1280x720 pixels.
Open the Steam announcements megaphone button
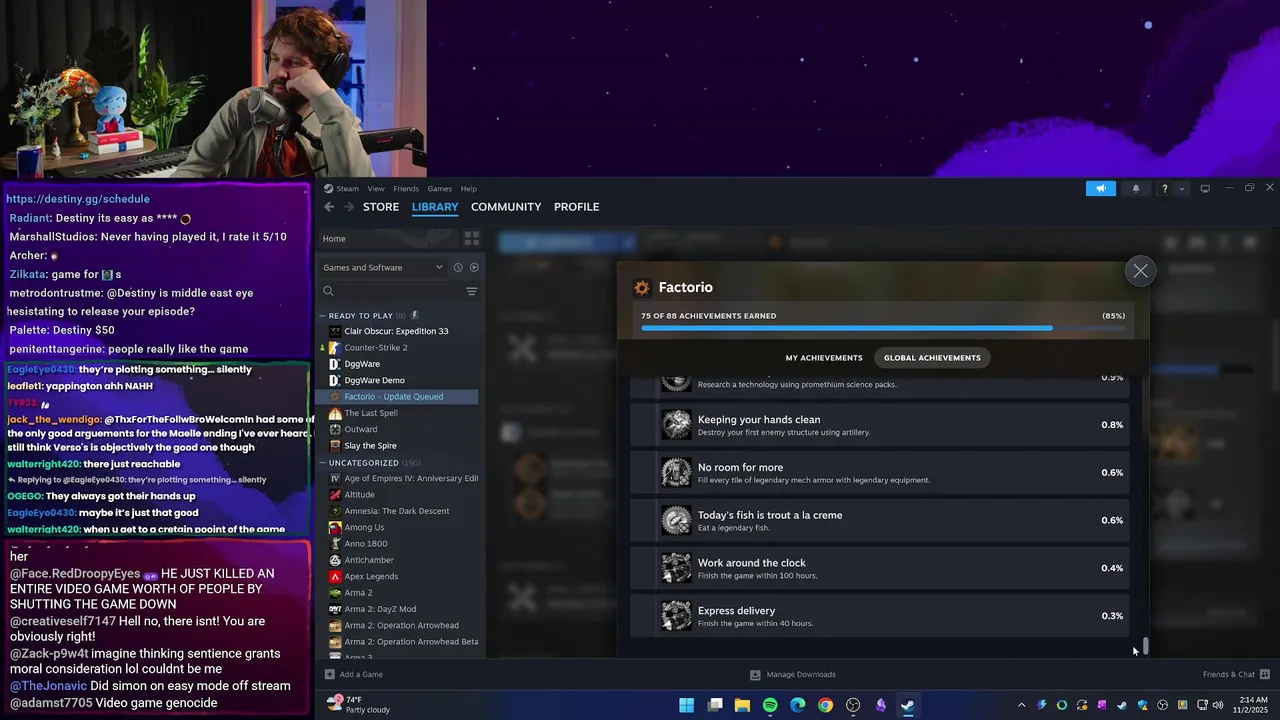[1100, 188]
